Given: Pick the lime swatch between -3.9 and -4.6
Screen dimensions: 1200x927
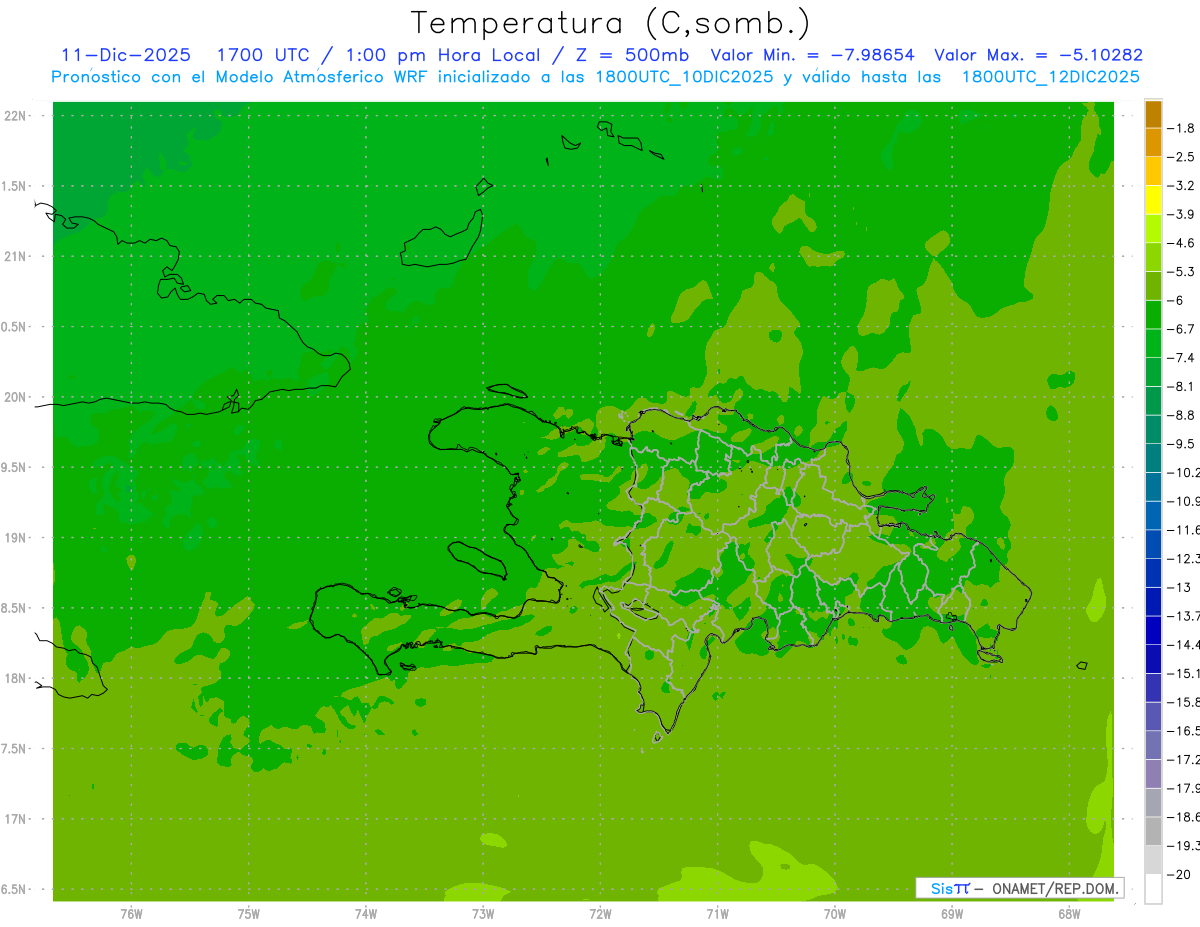Looking at the screenshot, I should point(1153,229).
